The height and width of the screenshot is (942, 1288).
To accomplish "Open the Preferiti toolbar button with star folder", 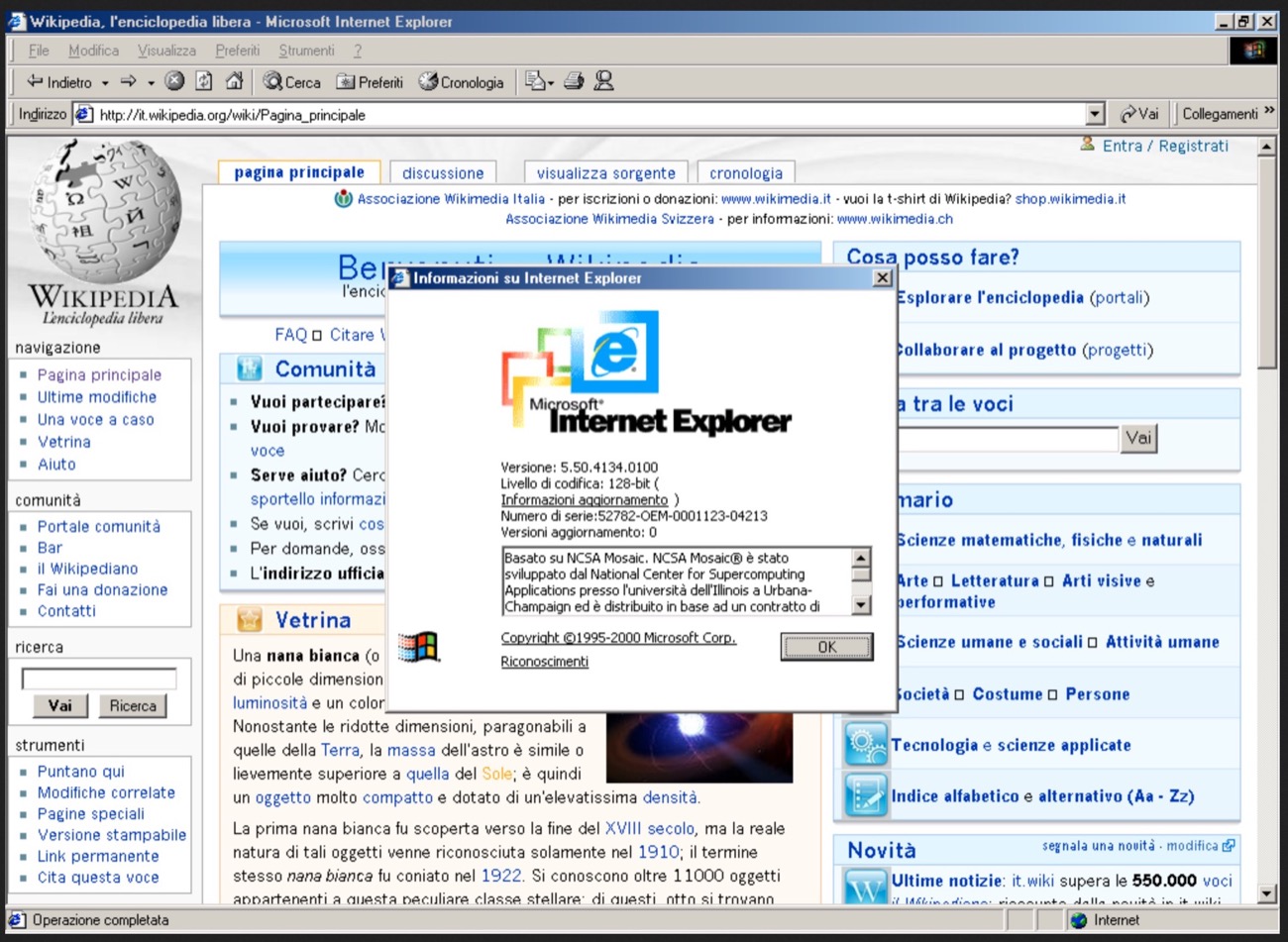I will 370,82.
